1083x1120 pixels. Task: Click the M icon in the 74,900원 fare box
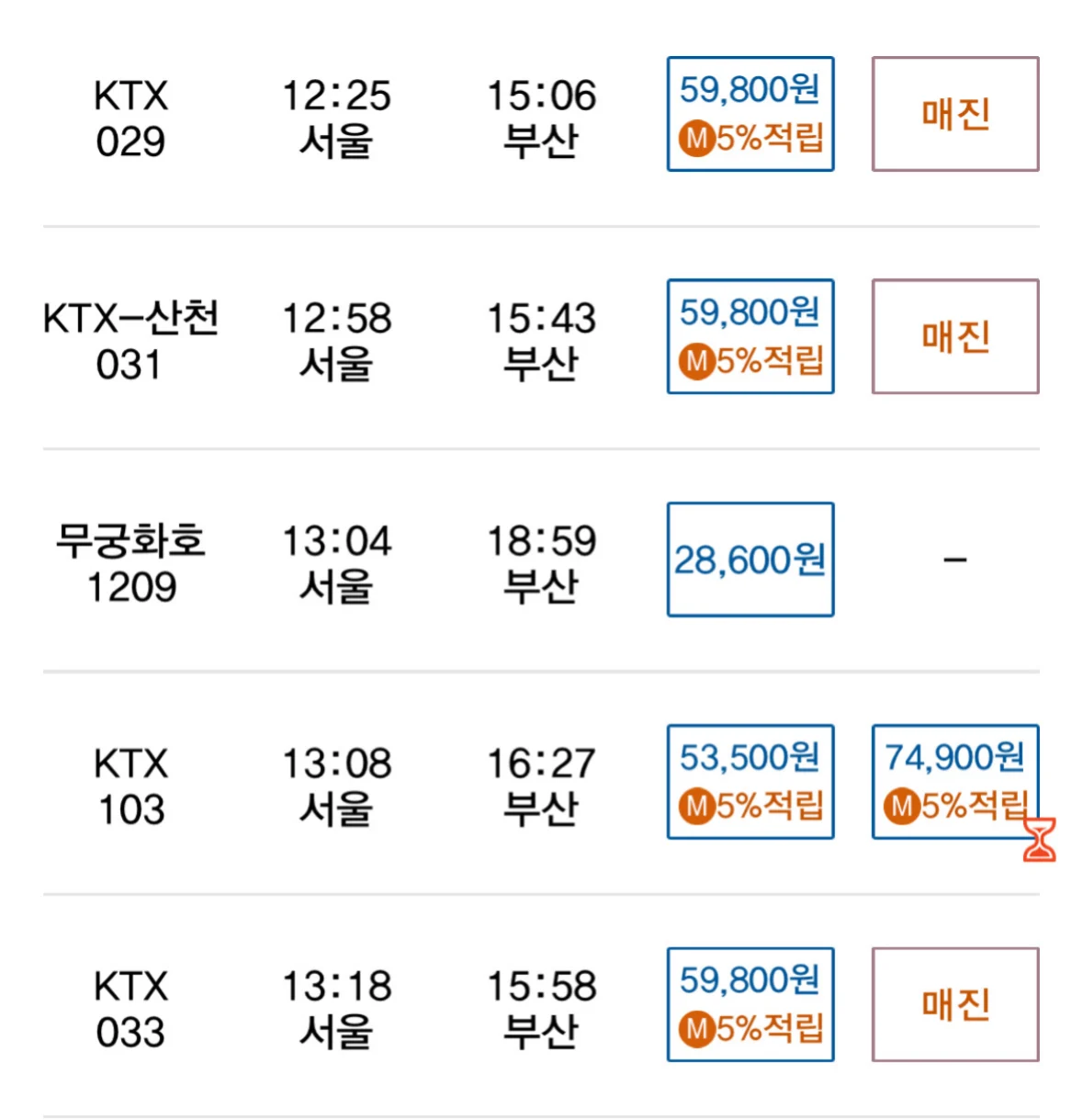coord(902,807)
